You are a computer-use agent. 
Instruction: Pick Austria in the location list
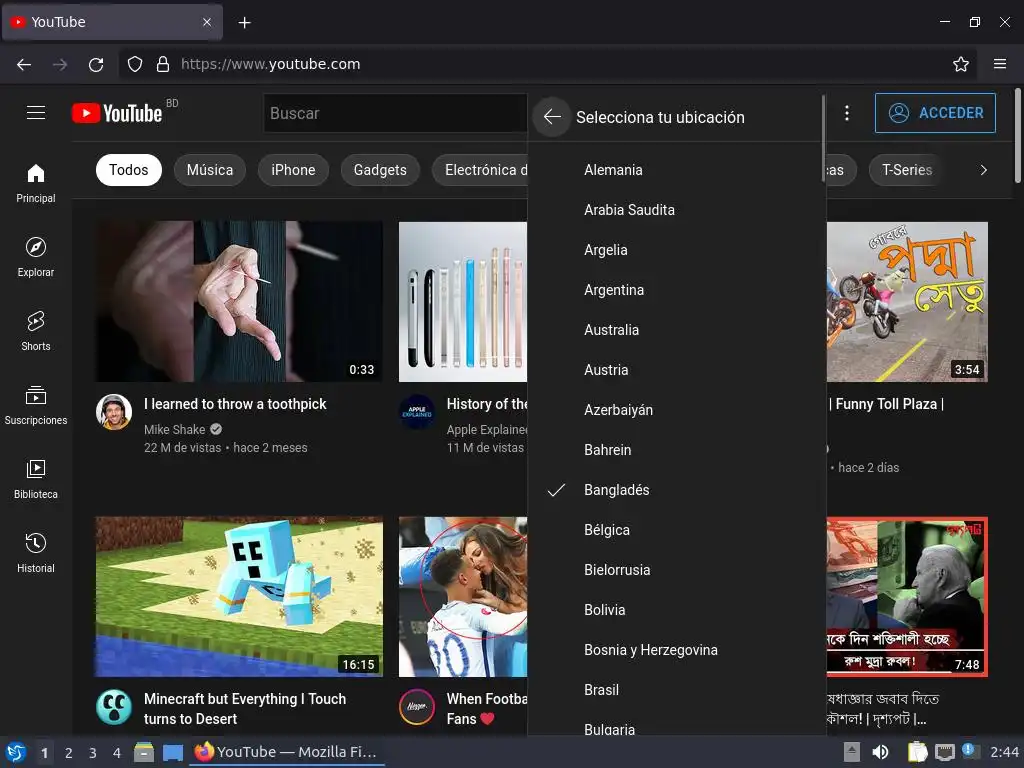[676, 370]
